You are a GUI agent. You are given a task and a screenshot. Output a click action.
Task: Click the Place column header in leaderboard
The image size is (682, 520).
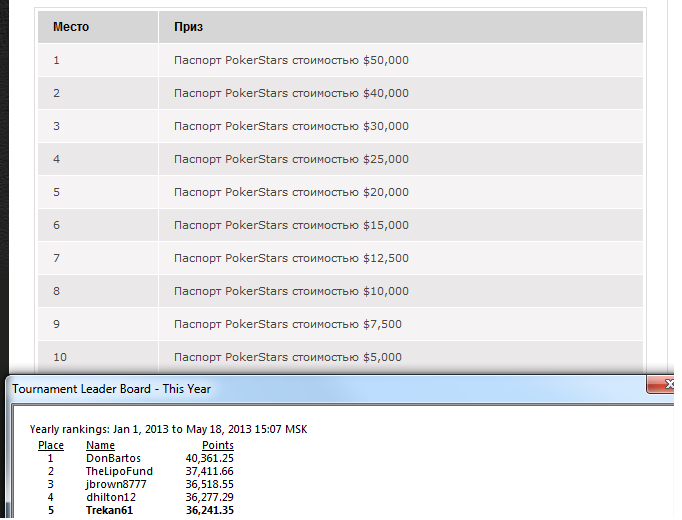[x=51, y=445]
